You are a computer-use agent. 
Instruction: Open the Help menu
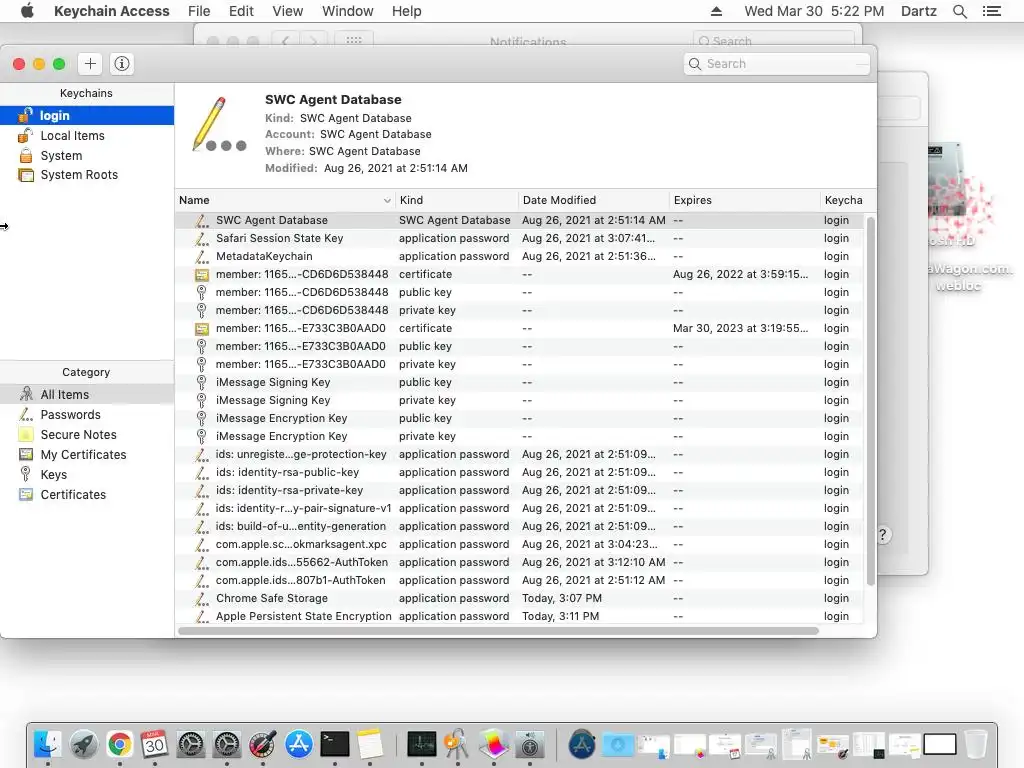pos(406,11)
